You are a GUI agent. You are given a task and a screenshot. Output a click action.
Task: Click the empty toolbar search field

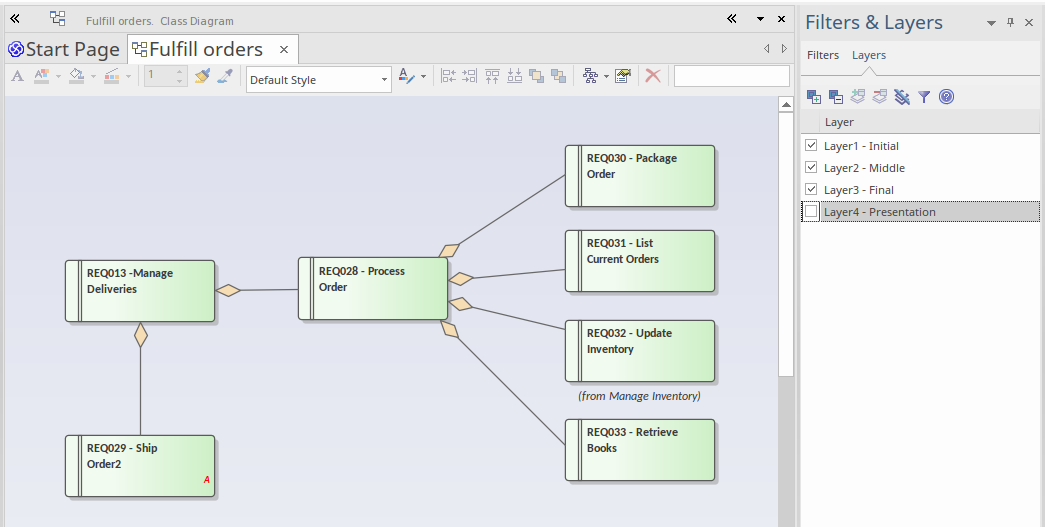pos(731,76)
